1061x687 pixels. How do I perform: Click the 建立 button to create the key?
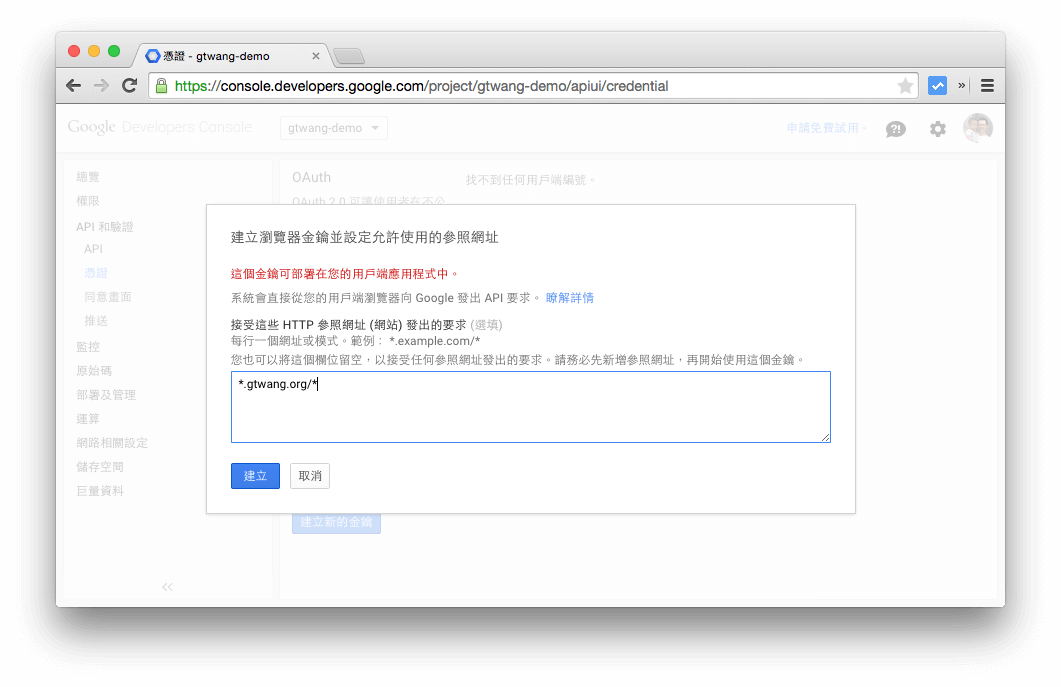click(x=255, y=476)
